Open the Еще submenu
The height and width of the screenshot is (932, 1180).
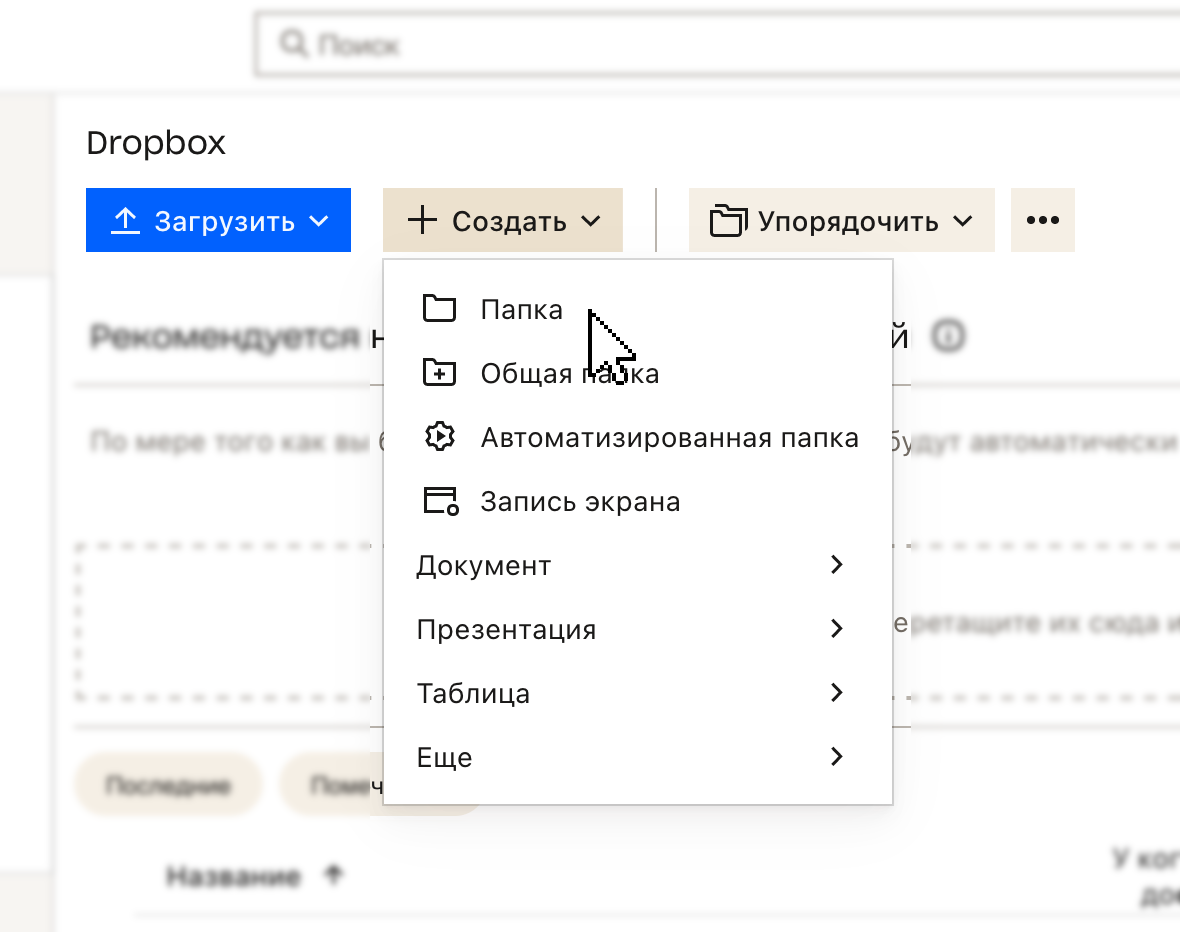(x=637, y=757)
